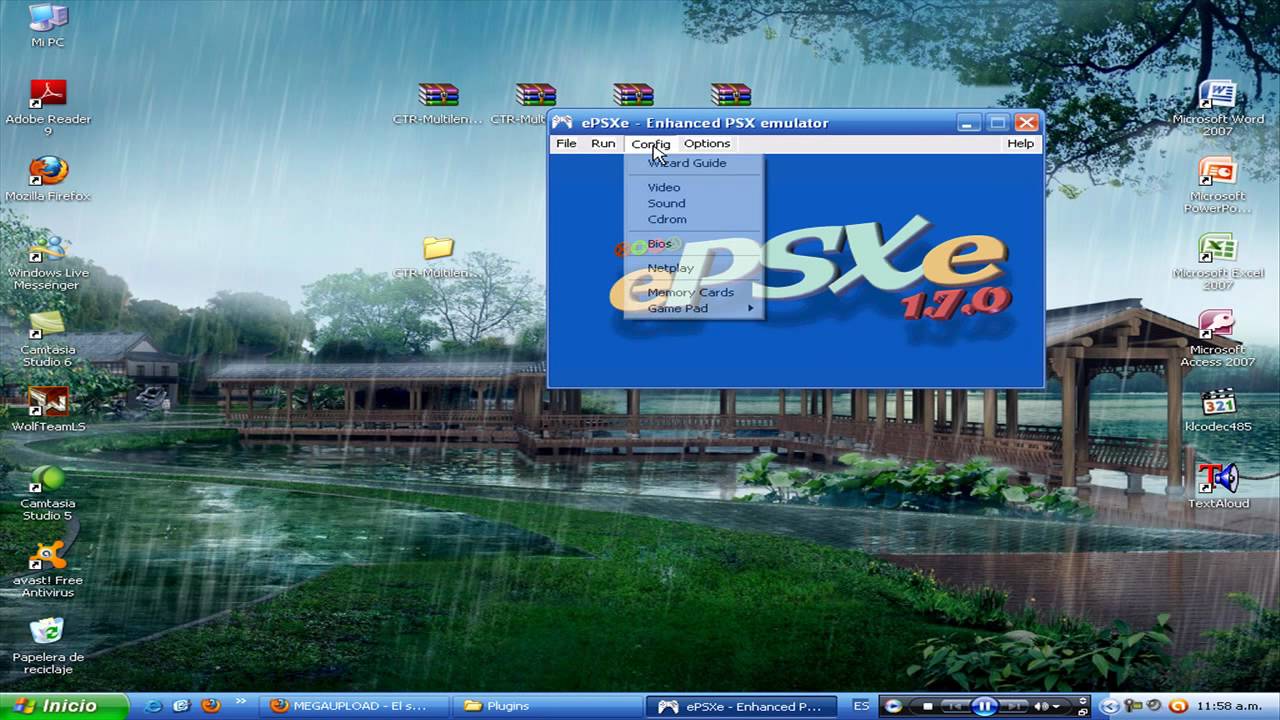The width and height of the screenshot is (1280, 720).
Task: Choose Netplay in the Config menu
Action: (x=694, y=268)
